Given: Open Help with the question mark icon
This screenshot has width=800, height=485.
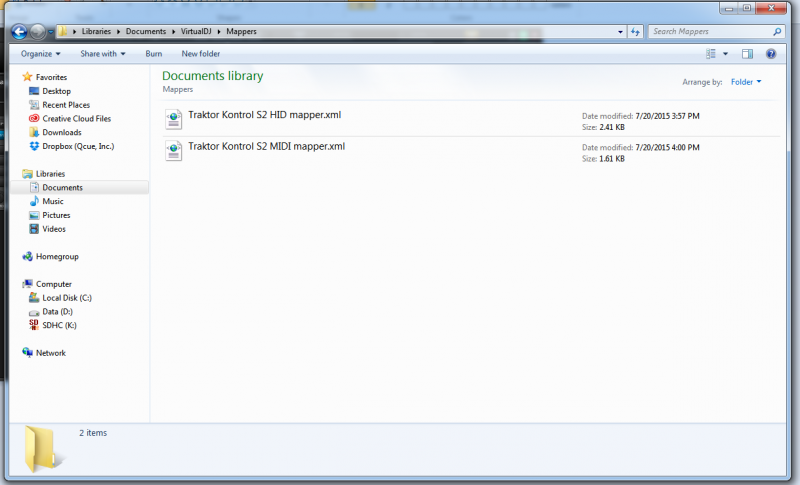Looking at the screenshot, I should coord(771,54).
